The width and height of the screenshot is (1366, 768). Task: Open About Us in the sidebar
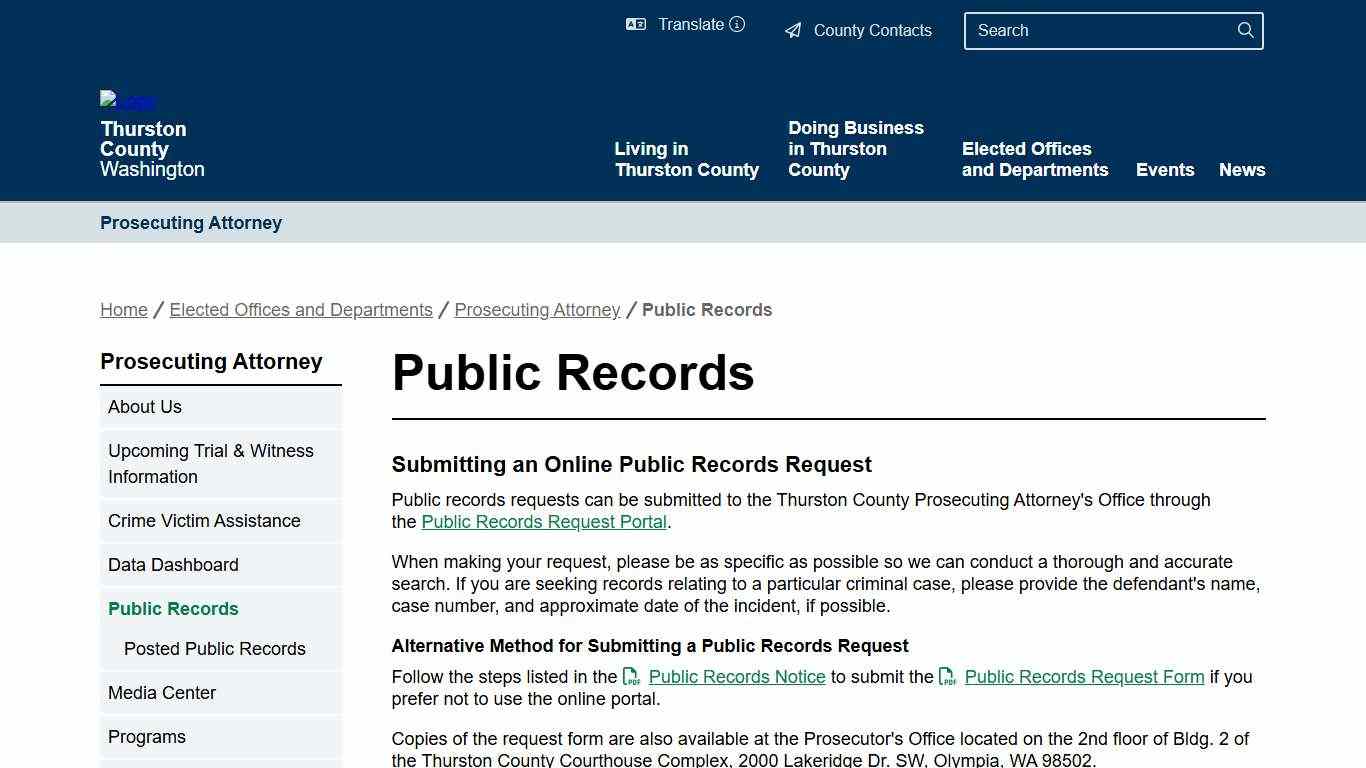tap(144, 406)
